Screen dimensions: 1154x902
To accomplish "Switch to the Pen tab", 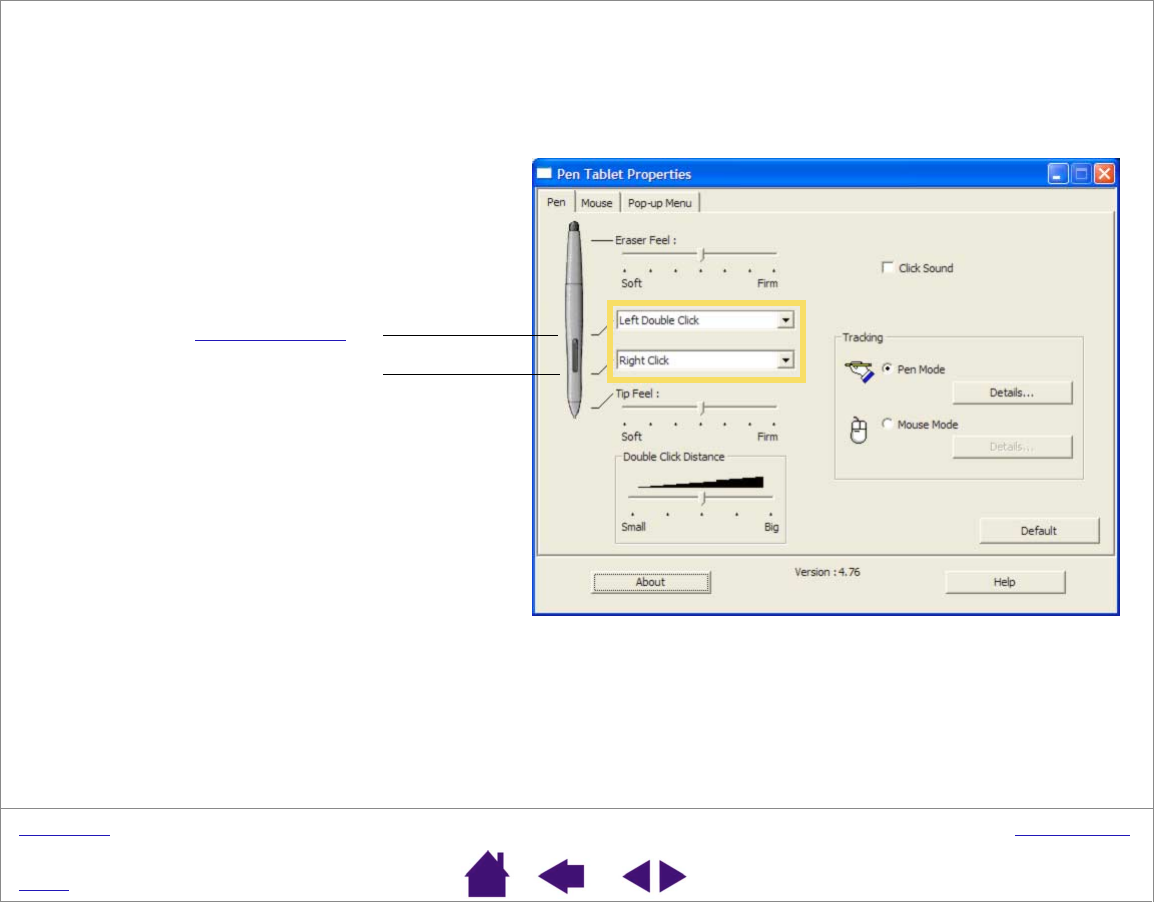I will [x=556, y=202].
